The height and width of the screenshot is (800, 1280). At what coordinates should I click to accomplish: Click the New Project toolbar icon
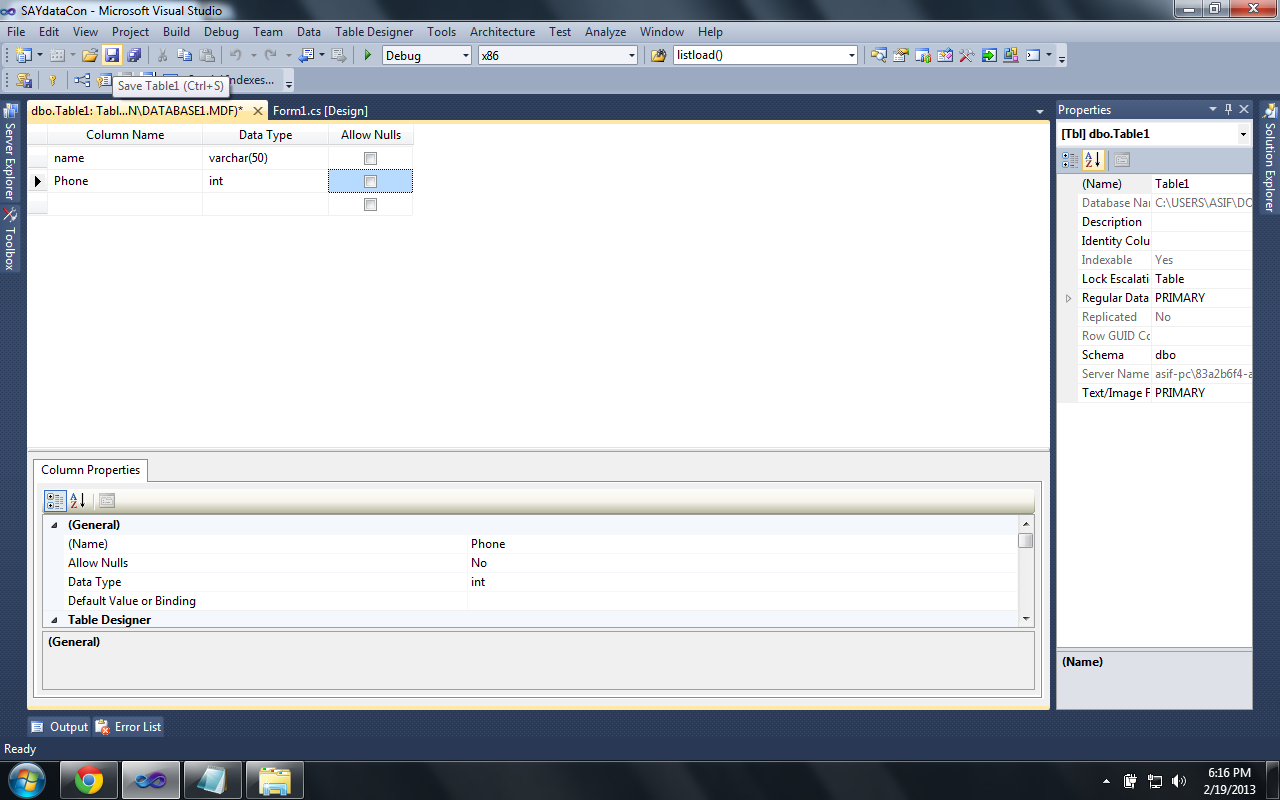pos(23,55)
